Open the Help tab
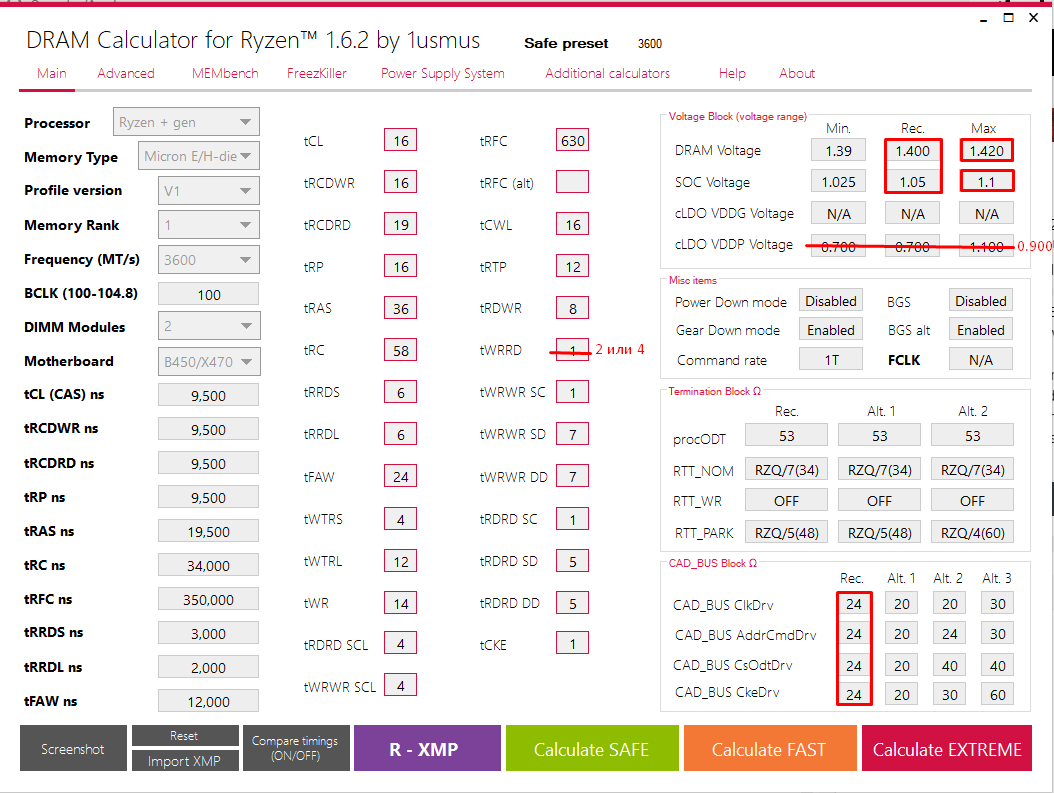Screen dimensions: 1054x793 coord(732,73)
